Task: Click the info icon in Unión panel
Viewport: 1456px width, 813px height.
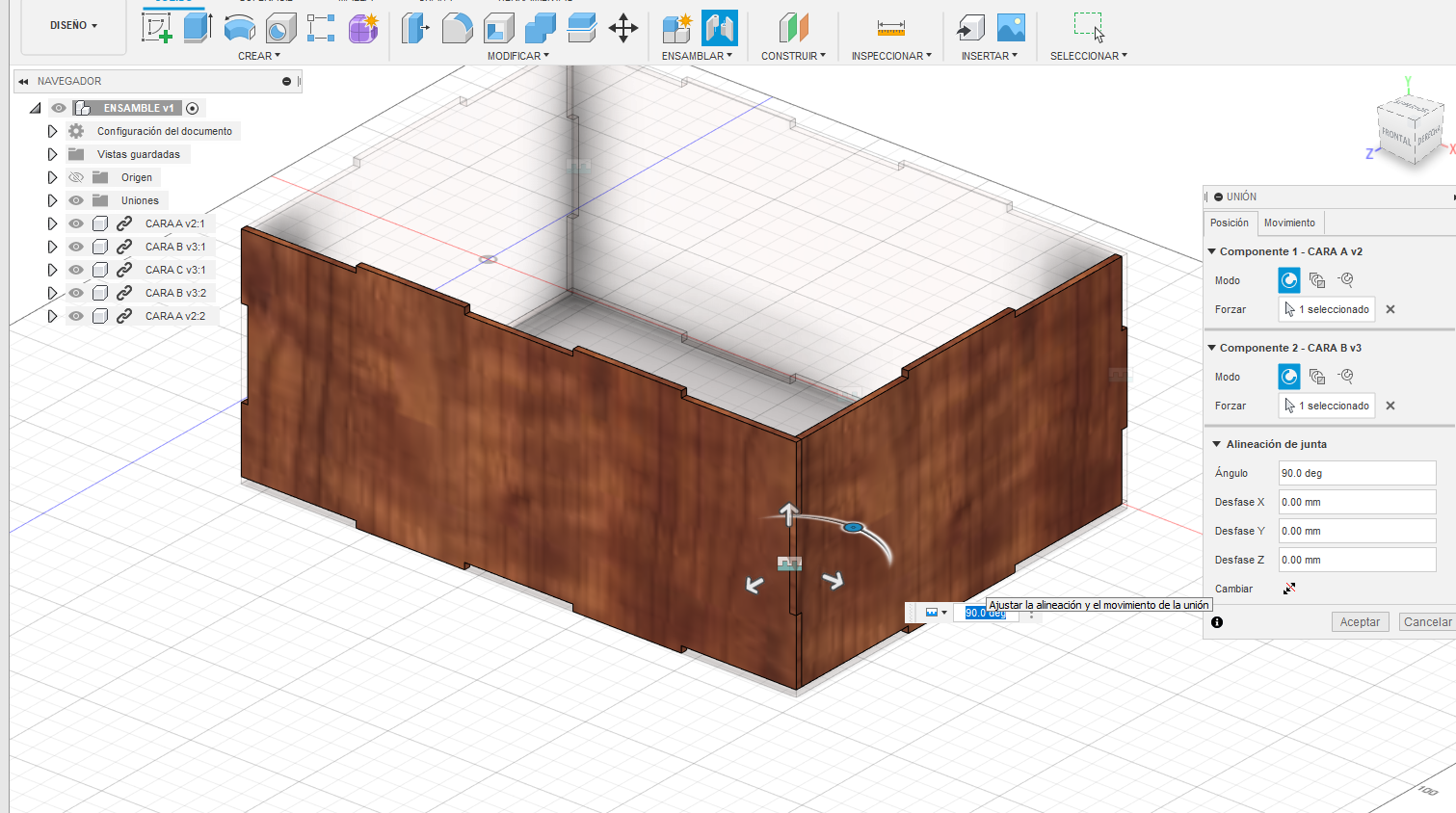Action: coord(1217,622)
